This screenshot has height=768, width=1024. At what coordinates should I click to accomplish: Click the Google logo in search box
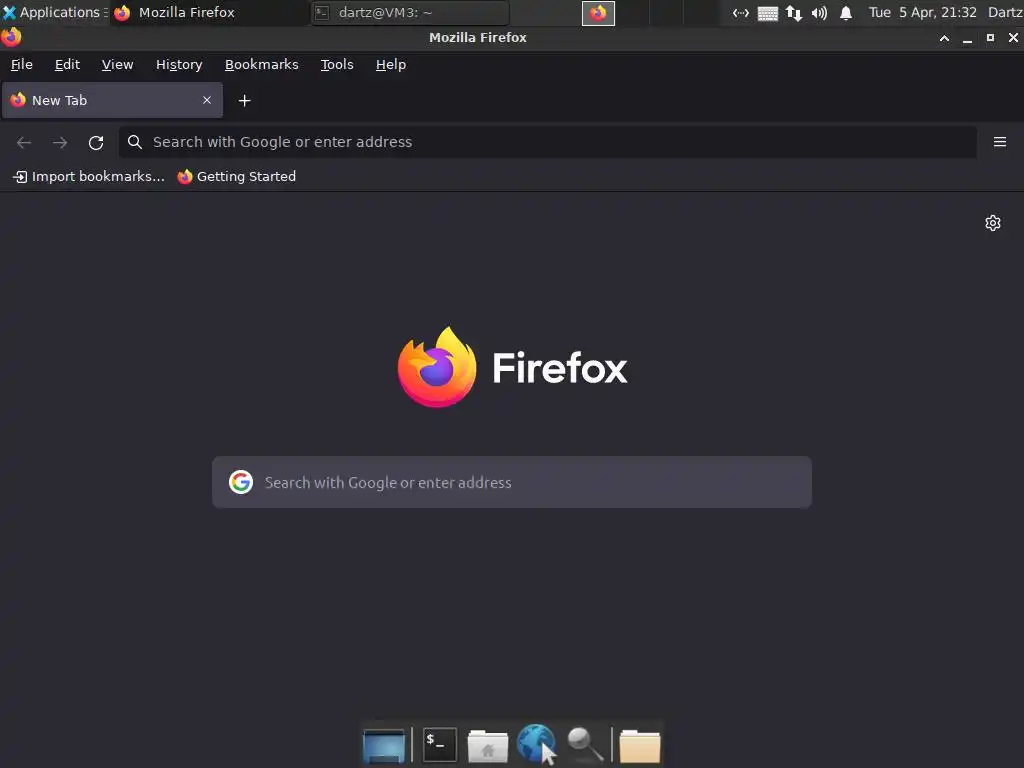241,482
